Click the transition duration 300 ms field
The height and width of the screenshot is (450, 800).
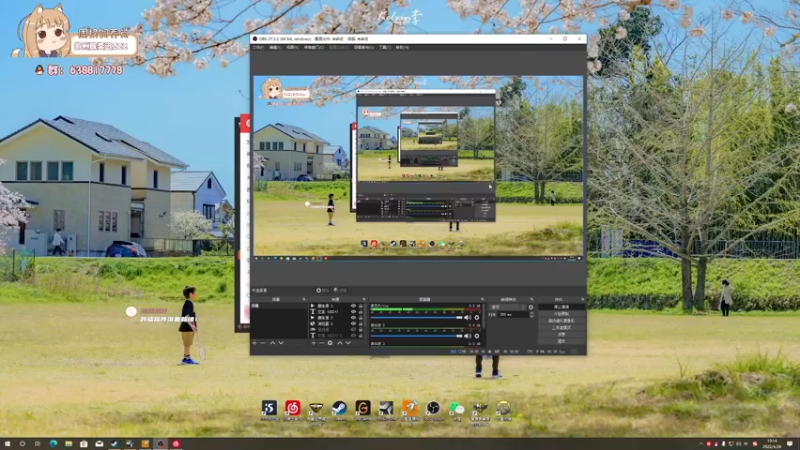(513, 314)
